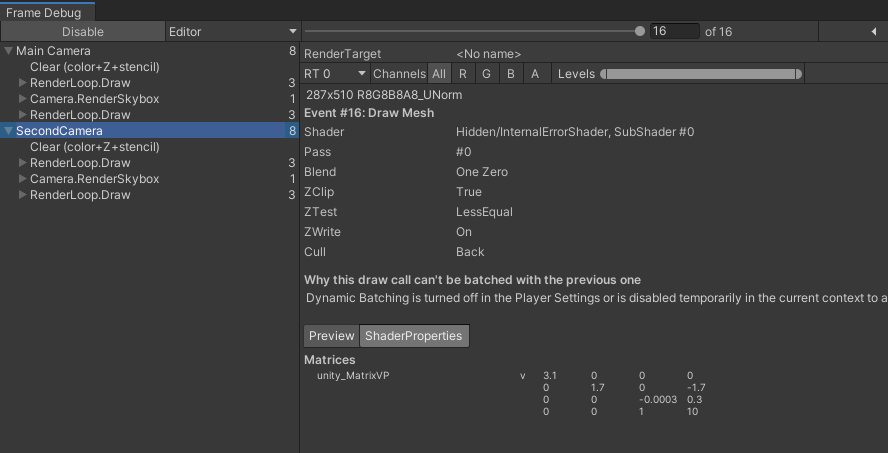Open the Editor connection dropdown
Image resolution: width=888 pixels, height=453 pixels.
point(232,32)
